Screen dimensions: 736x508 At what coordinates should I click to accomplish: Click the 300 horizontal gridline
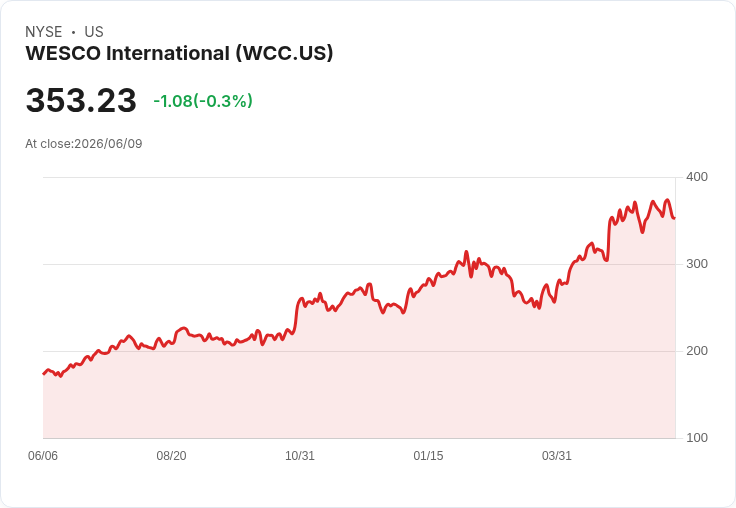pyautogui.click(x=359, y=264)
